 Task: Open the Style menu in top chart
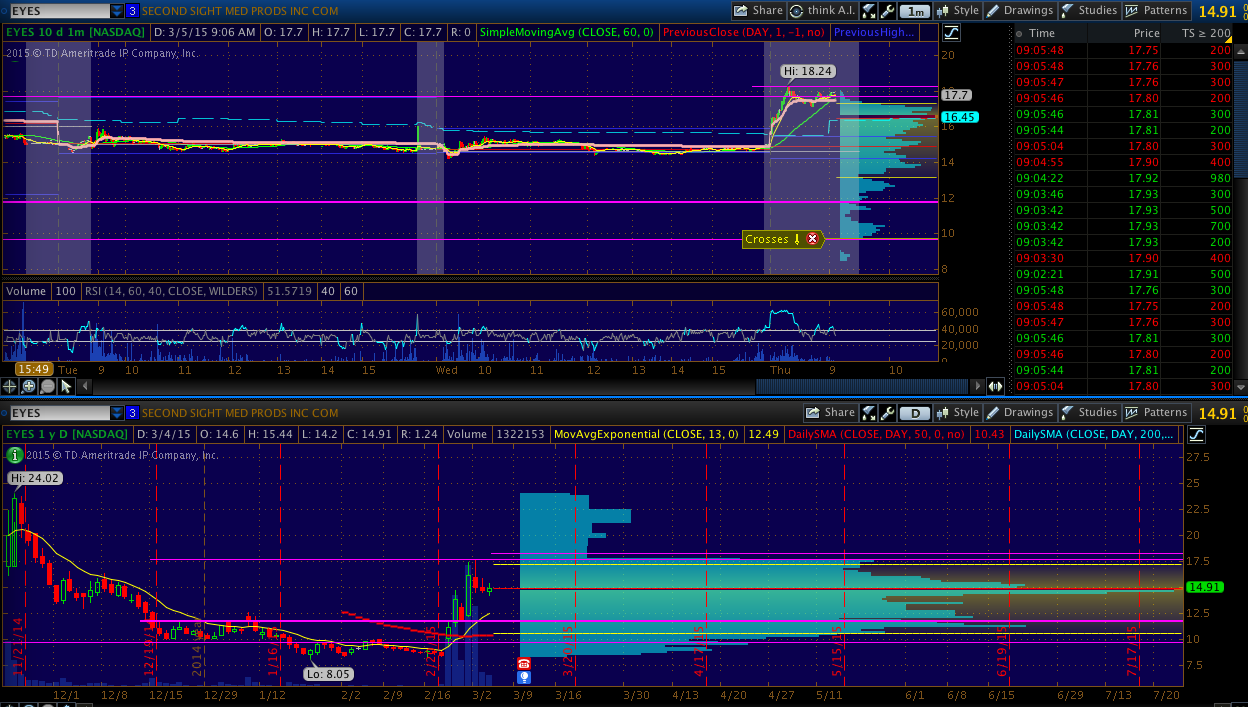(x=957, y=11)
